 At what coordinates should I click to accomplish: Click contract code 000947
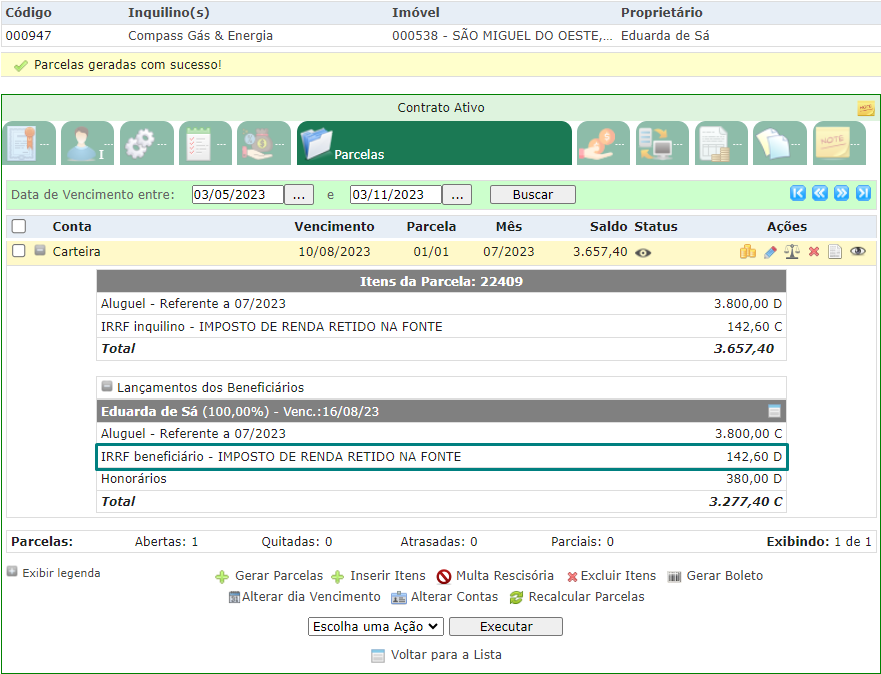[29, 35]
